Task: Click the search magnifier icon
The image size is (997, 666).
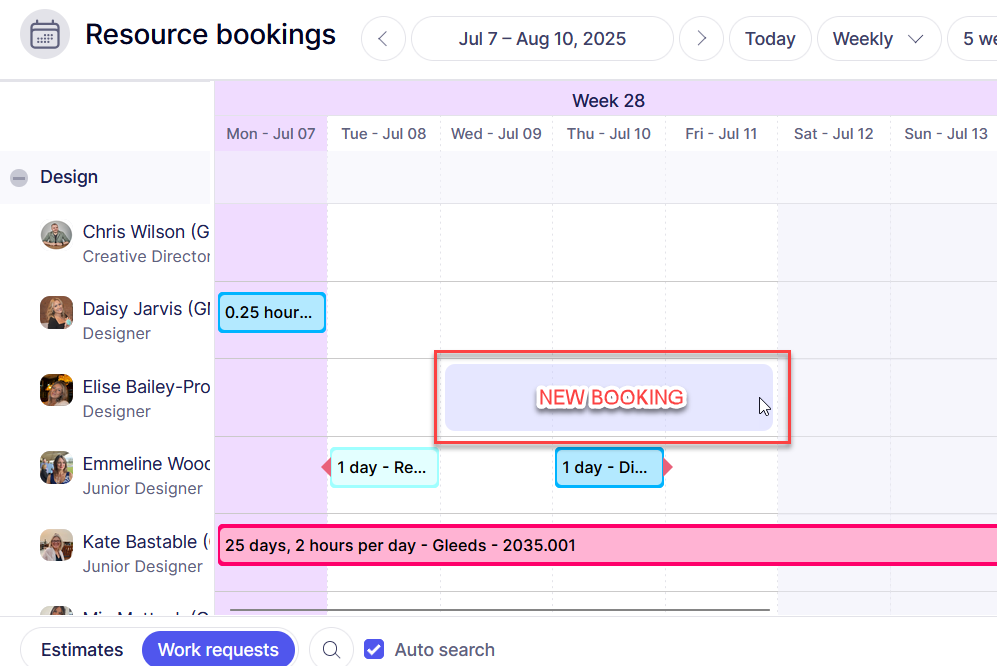Action: coord(331,650)
